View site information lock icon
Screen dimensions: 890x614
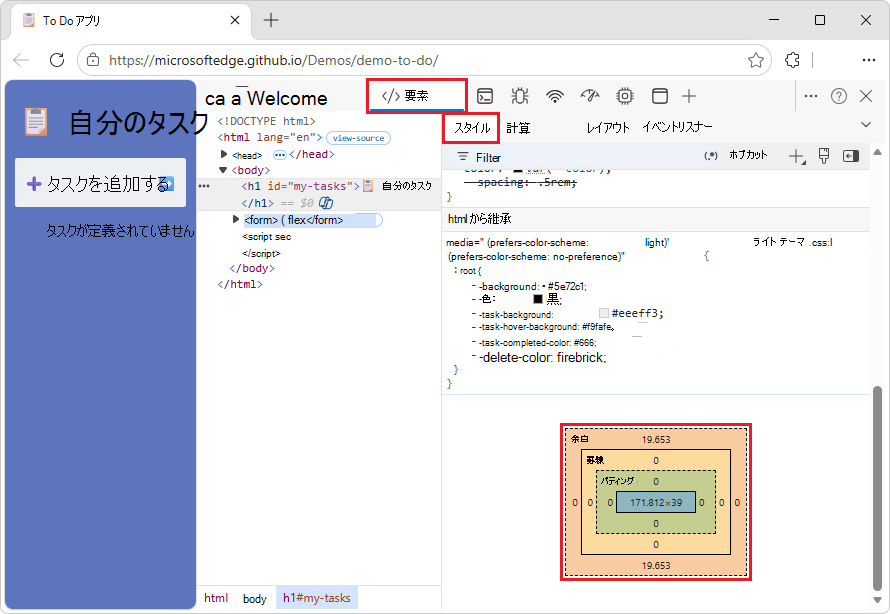(93, 60)
